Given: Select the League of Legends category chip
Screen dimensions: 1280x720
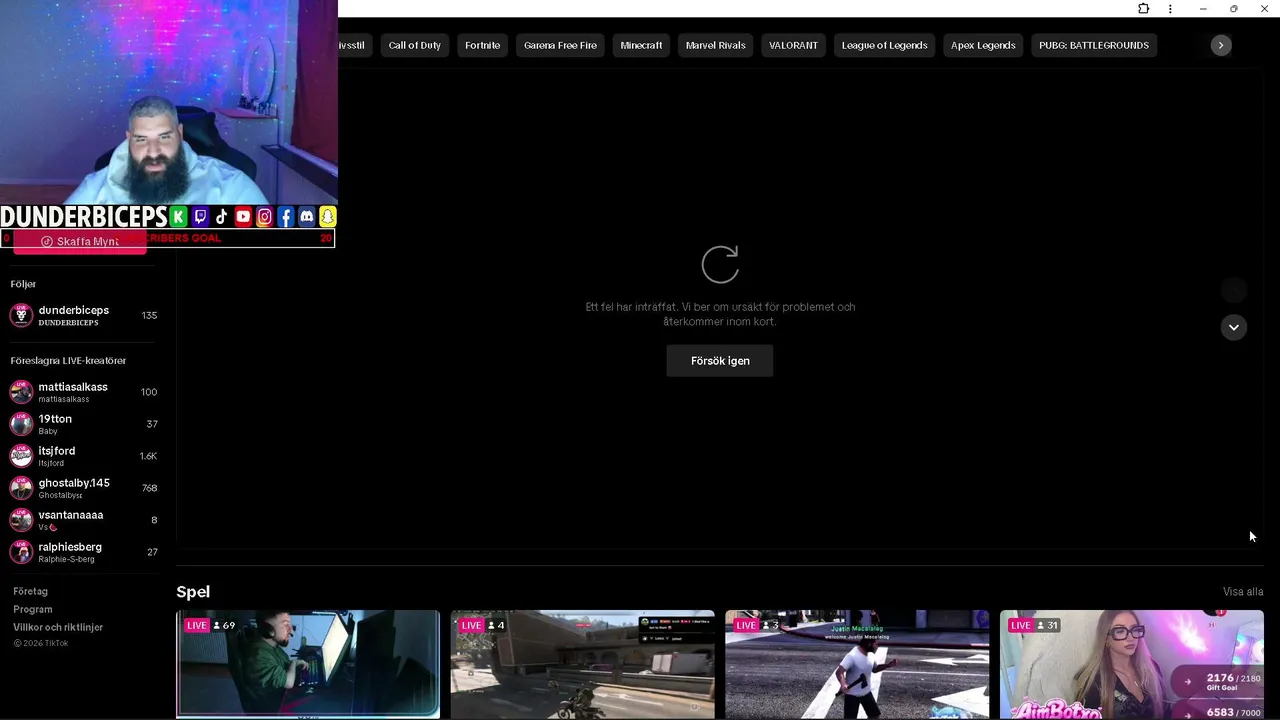Looking at the screenshot, I should 884,45.
